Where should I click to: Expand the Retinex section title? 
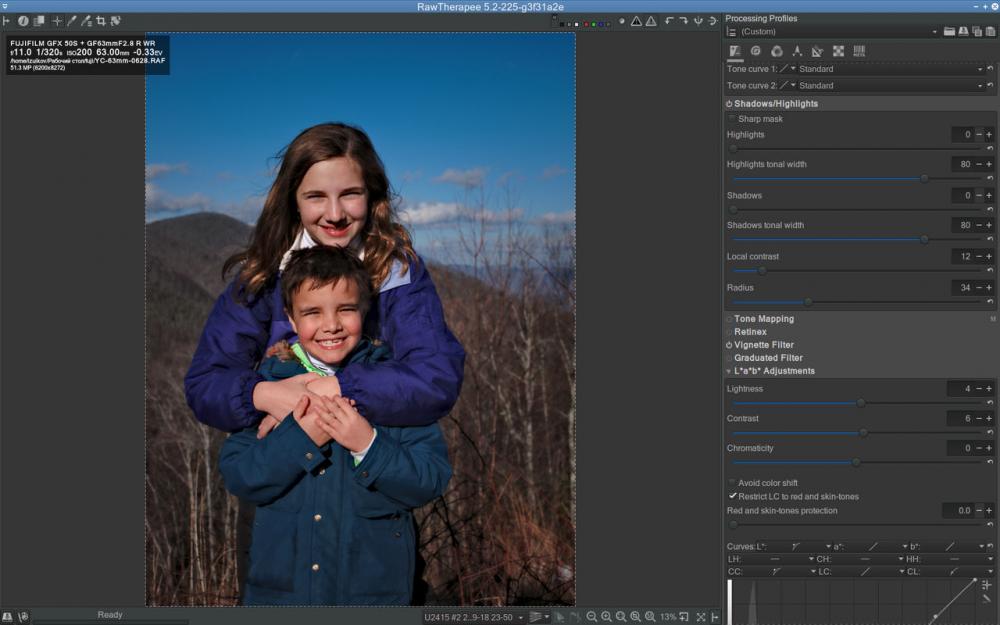[x=750, y=332]
